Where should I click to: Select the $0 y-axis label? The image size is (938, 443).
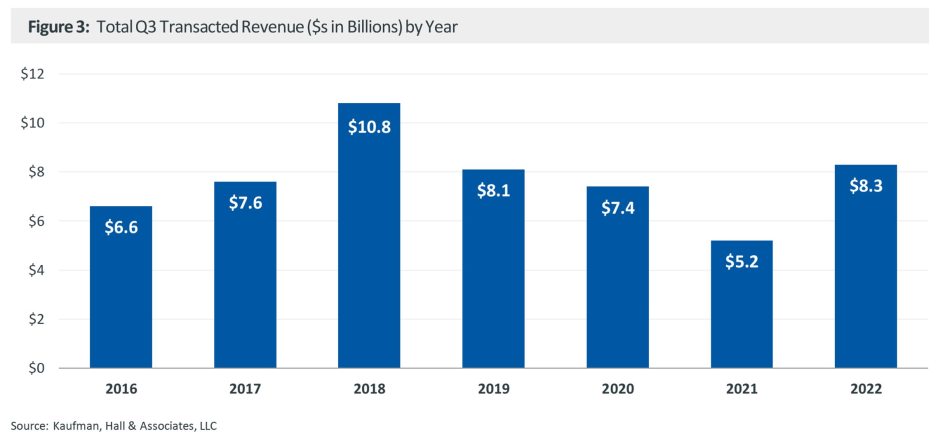37,369
